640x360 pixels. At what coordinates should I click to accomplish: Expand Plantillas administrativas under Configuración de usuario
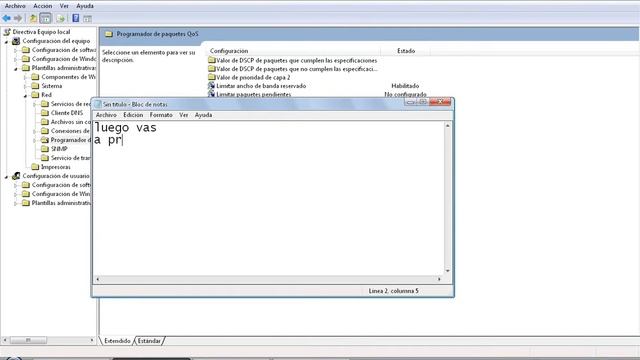[x=16, y=203]
